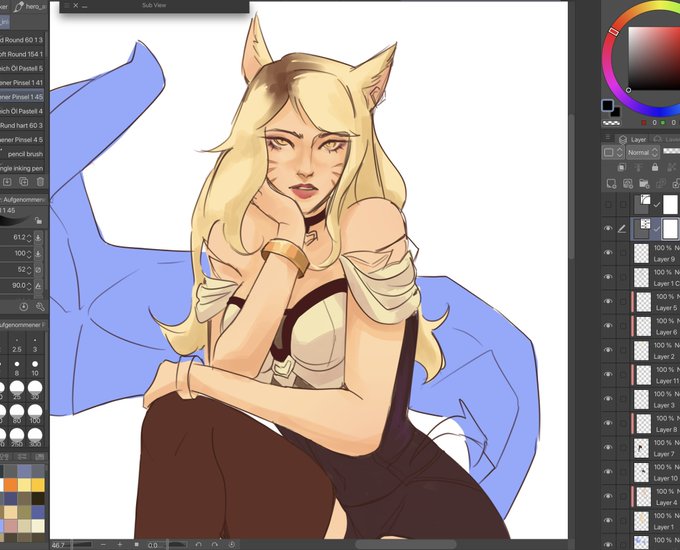Viewport: 680px width, 550px height.
Task: Click the canvas zoom field showing 46.7
Action: (60, 545)
